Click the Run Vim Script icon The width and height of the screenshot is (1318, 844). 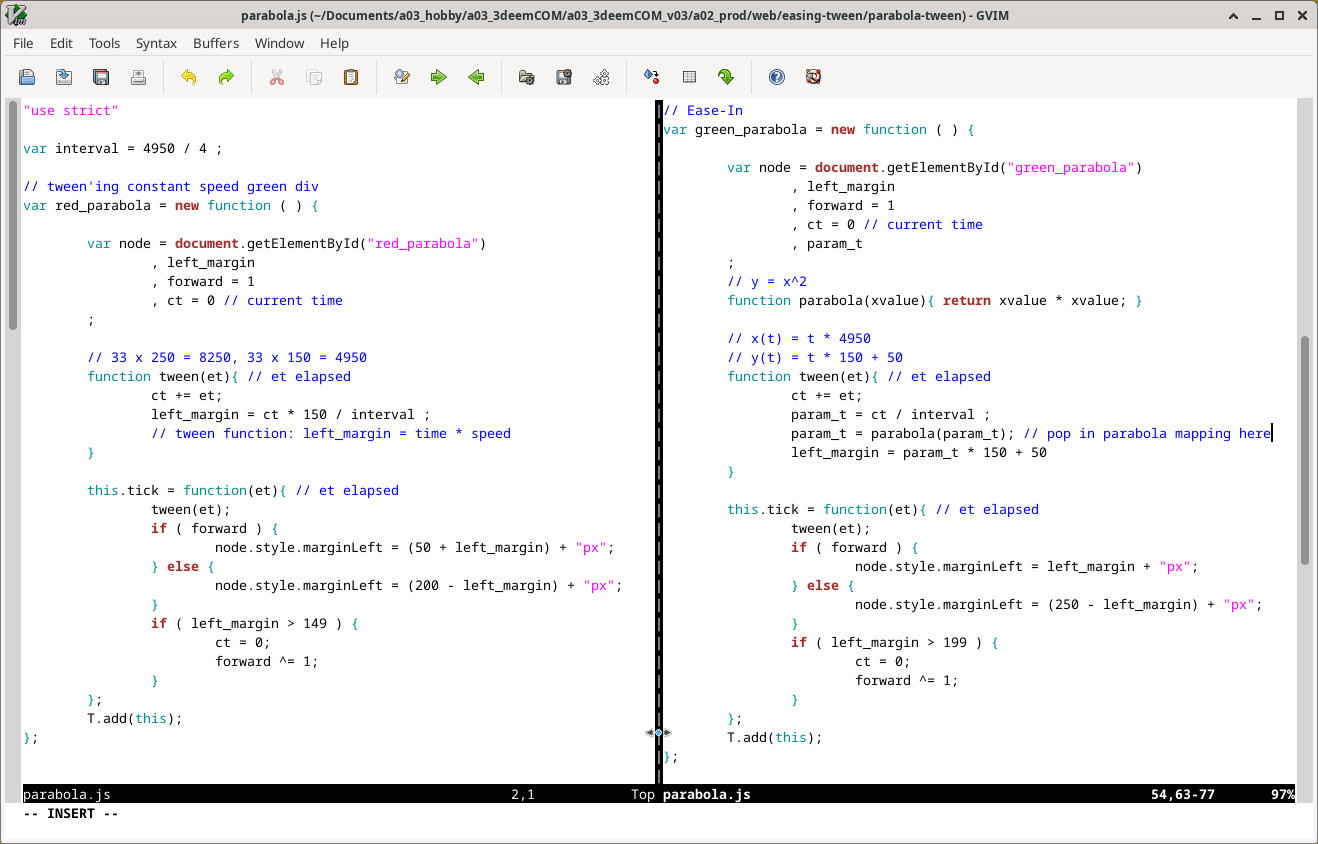[601, 77]
